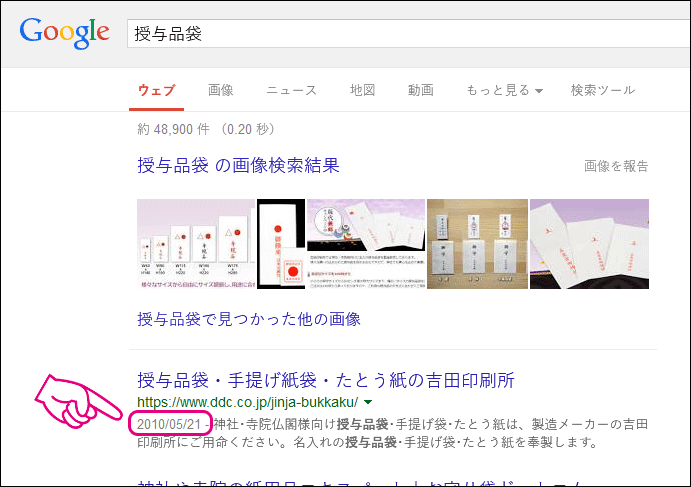Click 授与品袋で見つかった他の画像 link
The image size is (691, 487).
(249, 319)
